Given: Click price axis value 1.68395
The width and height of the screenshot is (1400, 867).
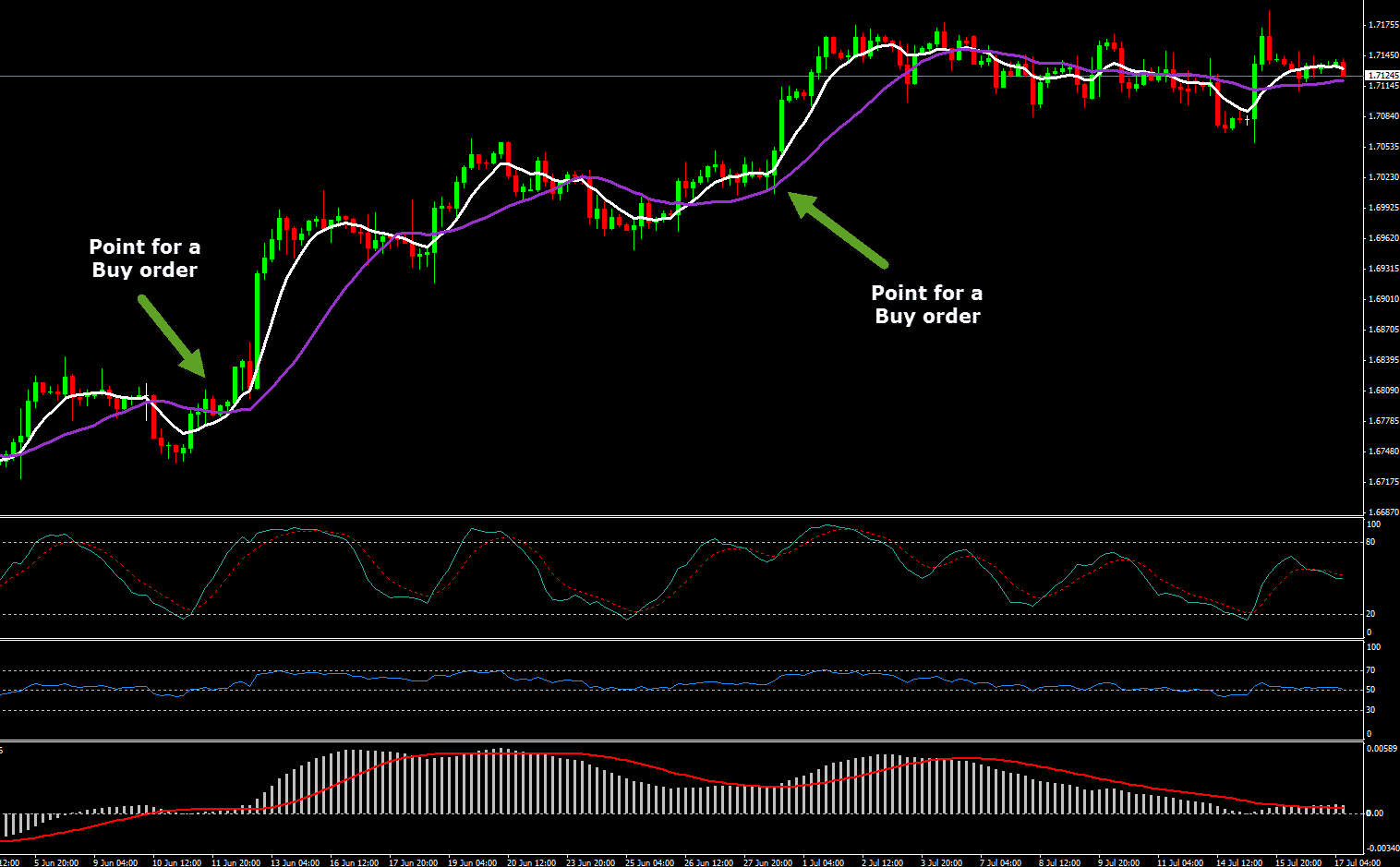Looking at the screenshot, I should tap(1383, 360).
